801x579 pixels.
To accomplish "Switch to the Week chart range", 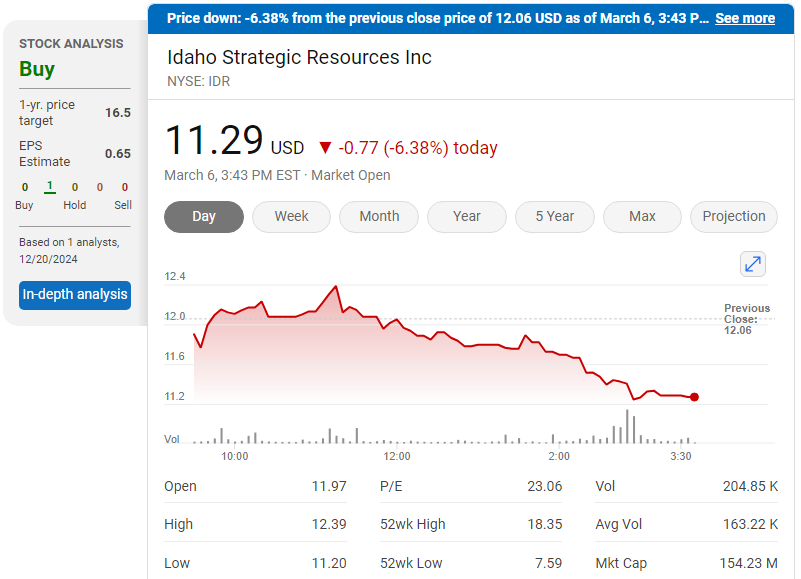I will (x=291, y=217).
